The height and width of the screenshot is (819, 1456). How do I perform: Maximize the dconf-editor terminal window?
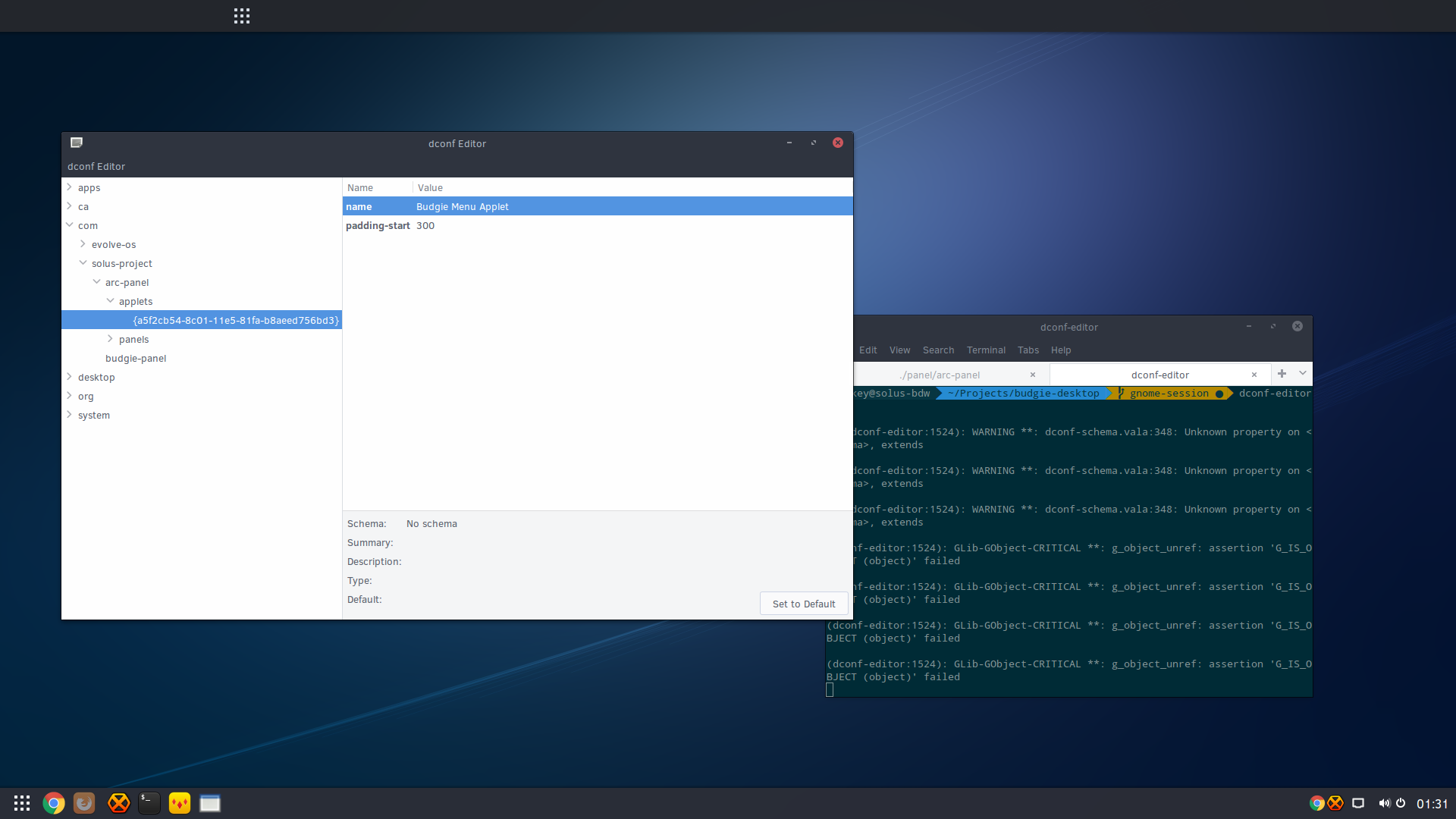[1273, 326]
